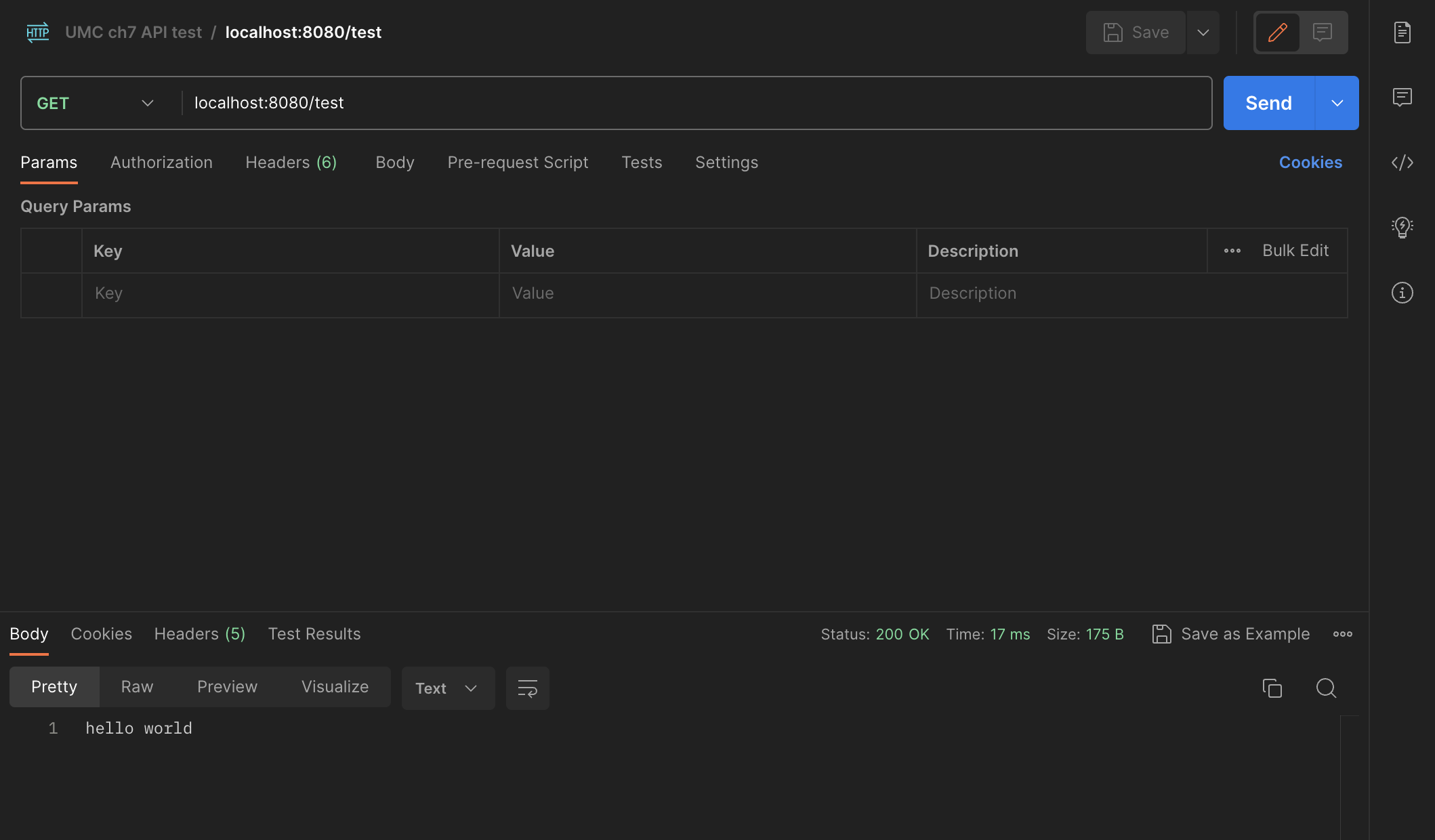
Task: Open the request info icon
Action: pyautogui.click(x=1402, y=293)
